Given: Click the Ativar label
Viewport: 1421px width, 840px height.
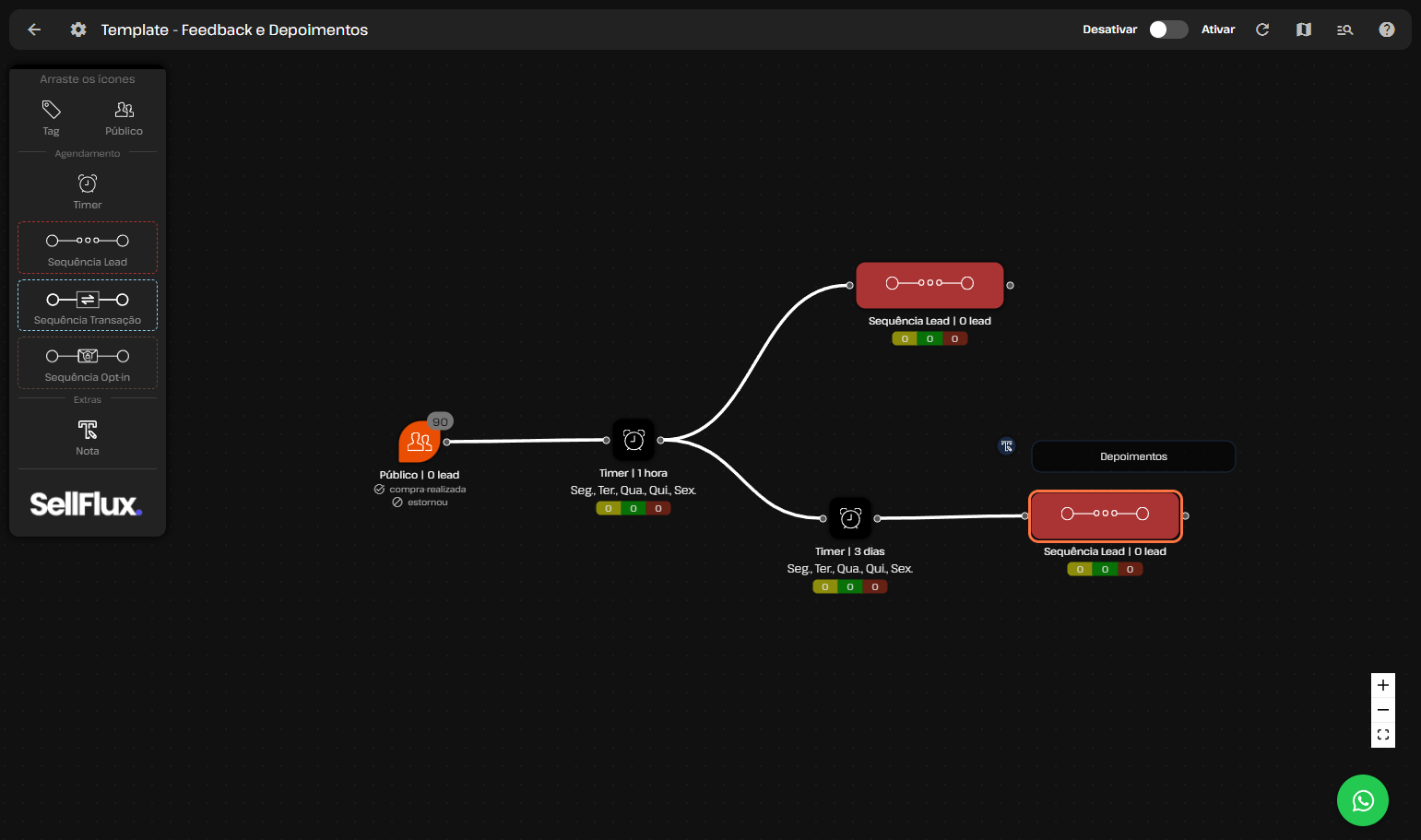Looking at the screenshot, I should (x=1218, y=30).
